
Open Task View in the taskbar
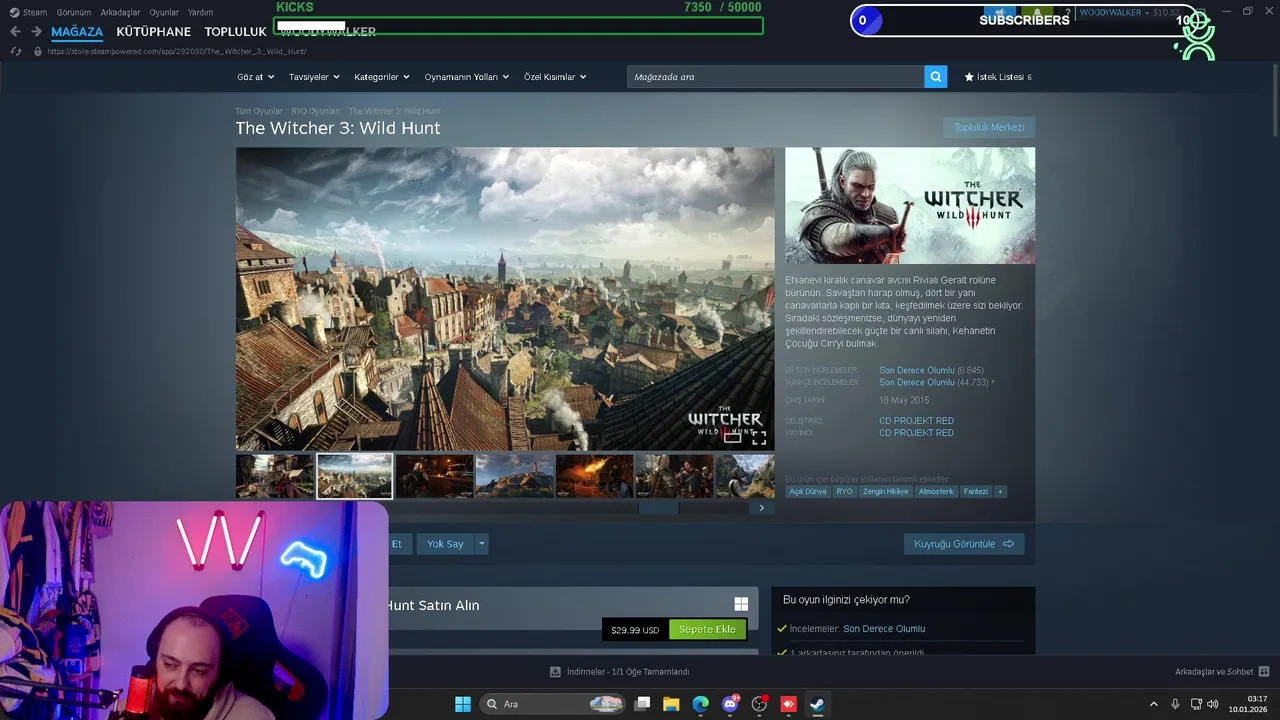click(x=643, y=704)
